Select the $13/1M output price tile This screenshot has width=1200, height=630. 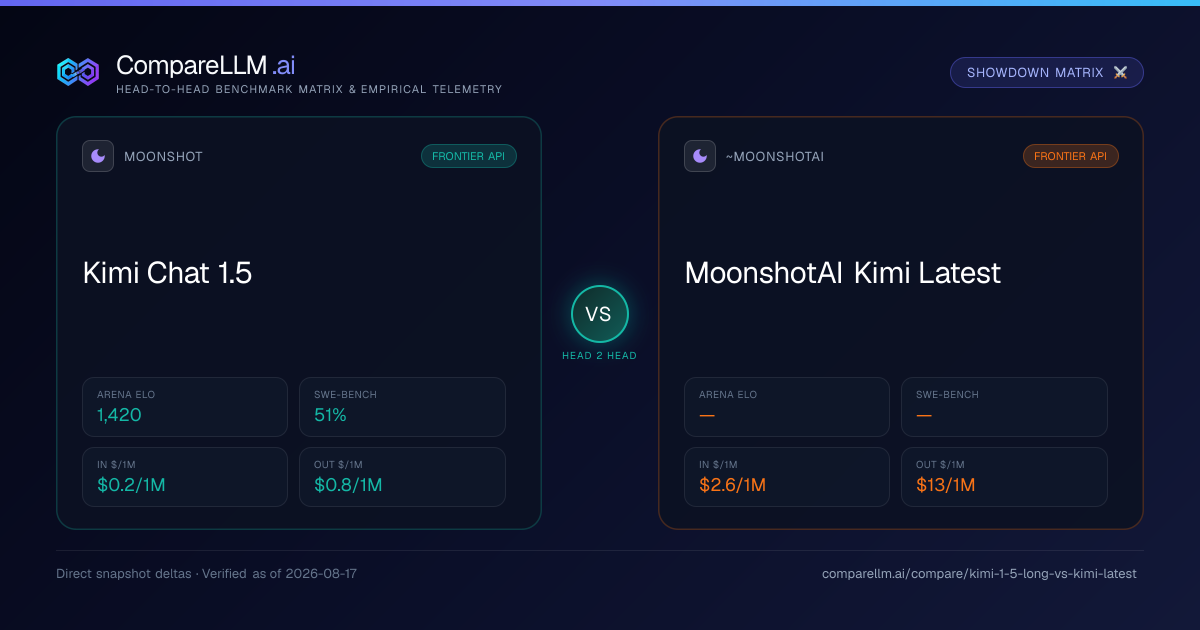(1004, 477)
